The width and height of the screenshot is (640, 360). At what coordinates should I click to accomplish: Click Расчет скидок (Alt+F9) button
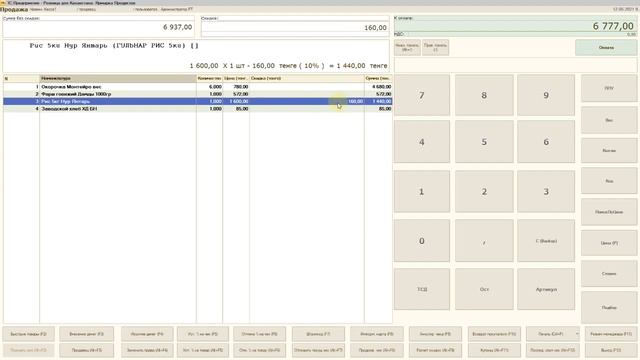(x=435, y=350)
